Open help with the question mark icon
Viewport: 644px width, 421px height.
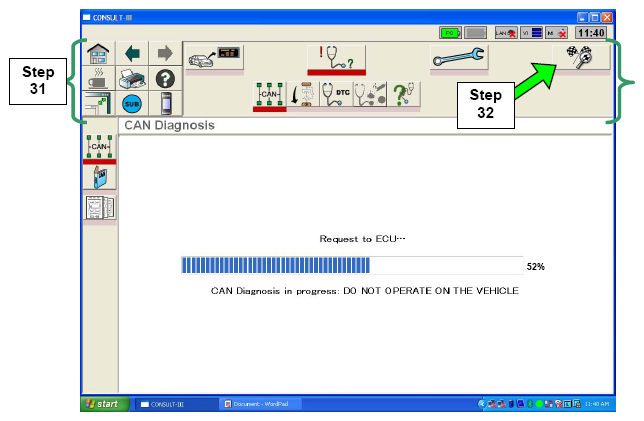point(166,78)
